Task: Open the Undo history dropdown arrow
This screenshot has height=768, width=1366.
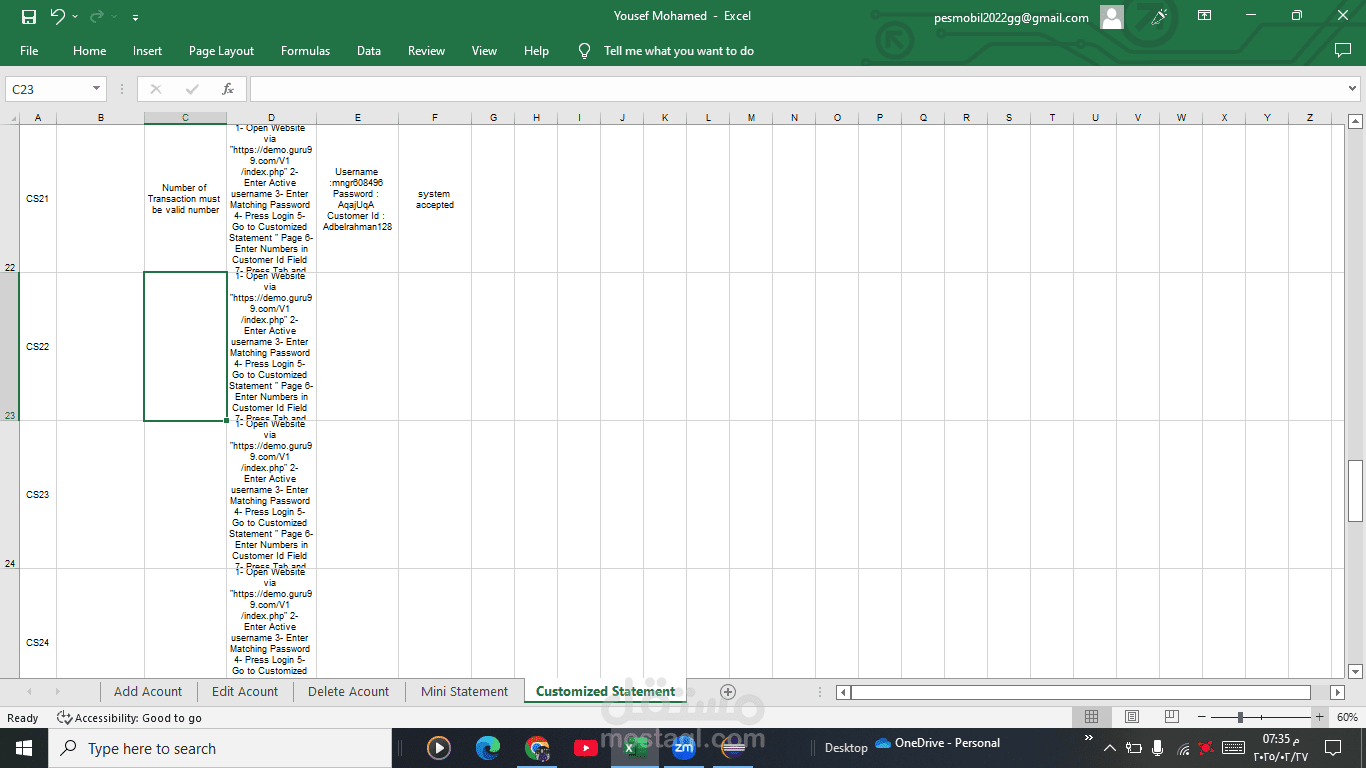Action: pyautogui.click(x=75, y=17)
